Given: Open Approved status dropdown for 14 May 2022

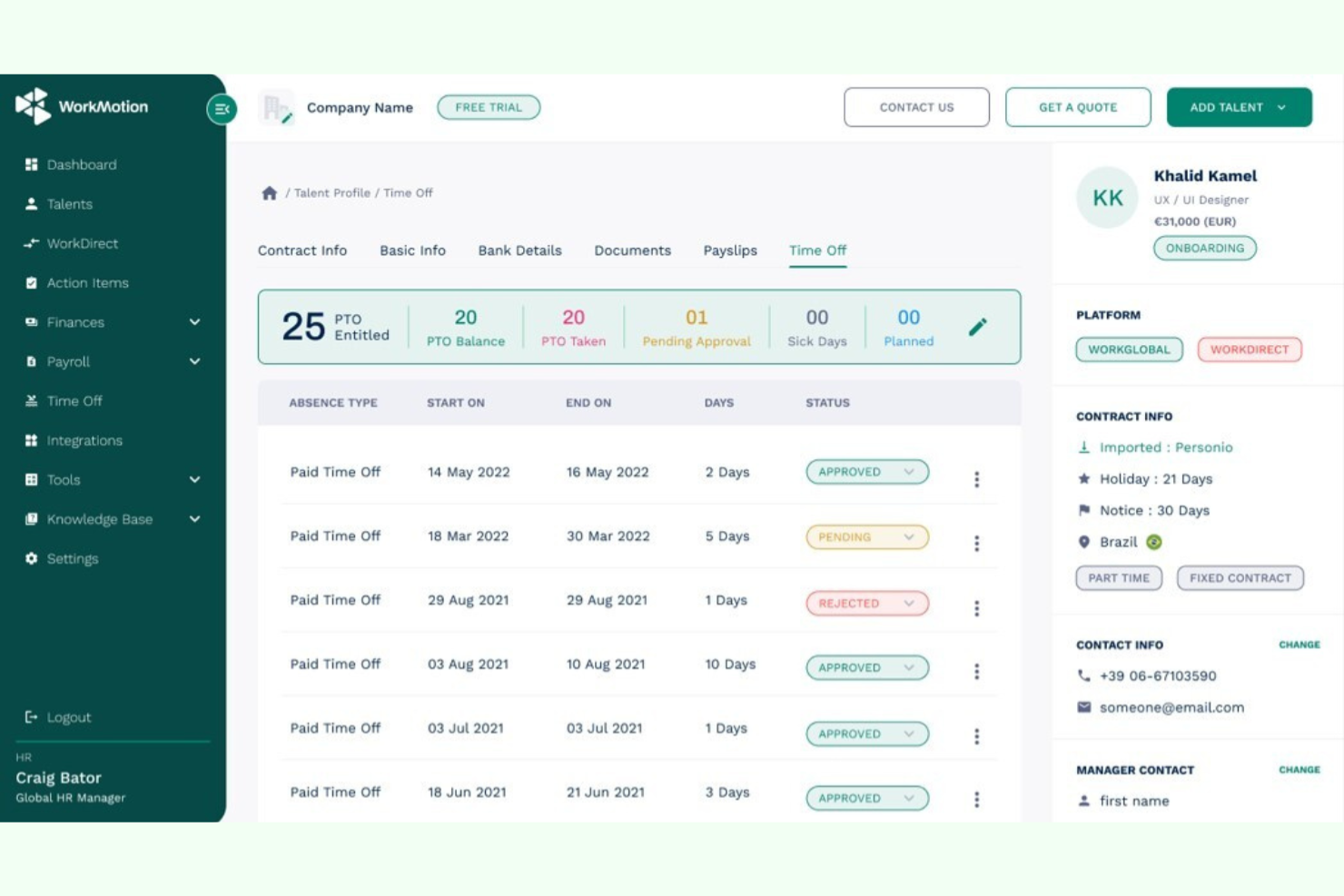Looking at the screenshot, I should pos(867,472).
